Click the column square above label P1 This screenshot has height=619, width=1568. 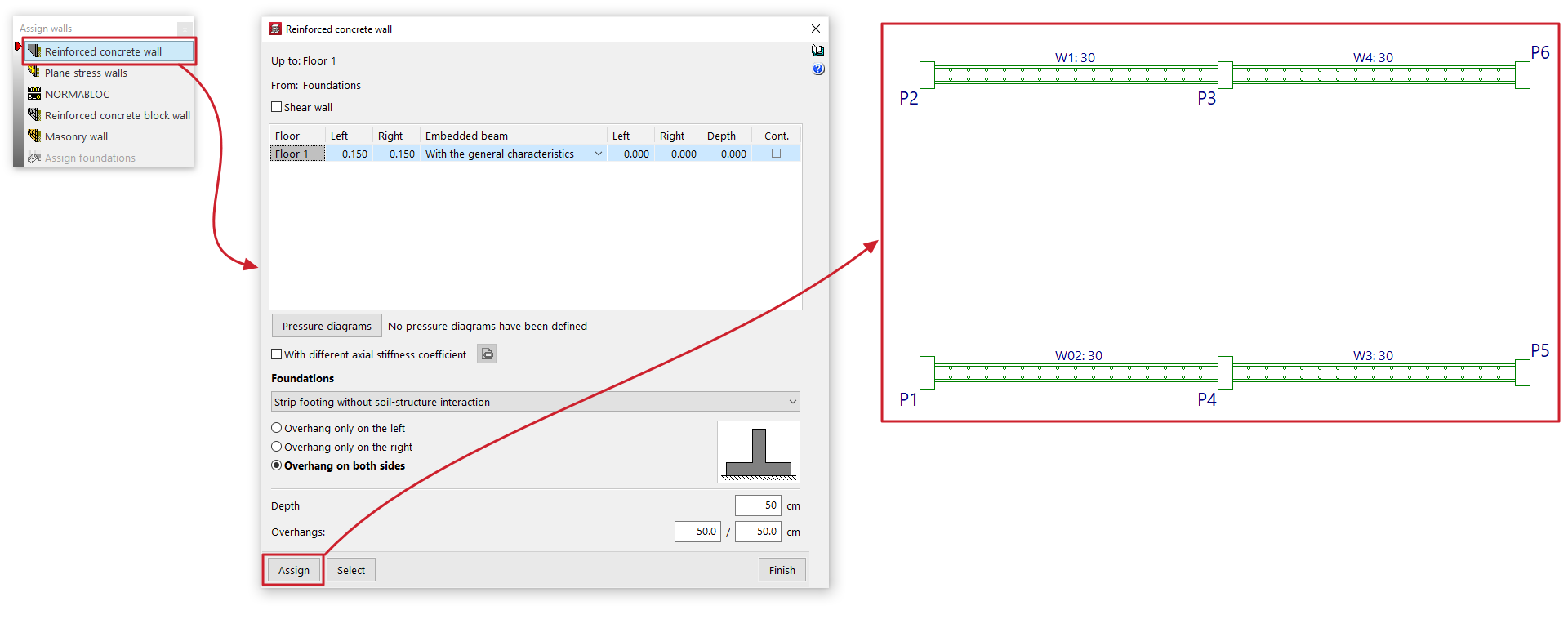click(x=927, y=372)
